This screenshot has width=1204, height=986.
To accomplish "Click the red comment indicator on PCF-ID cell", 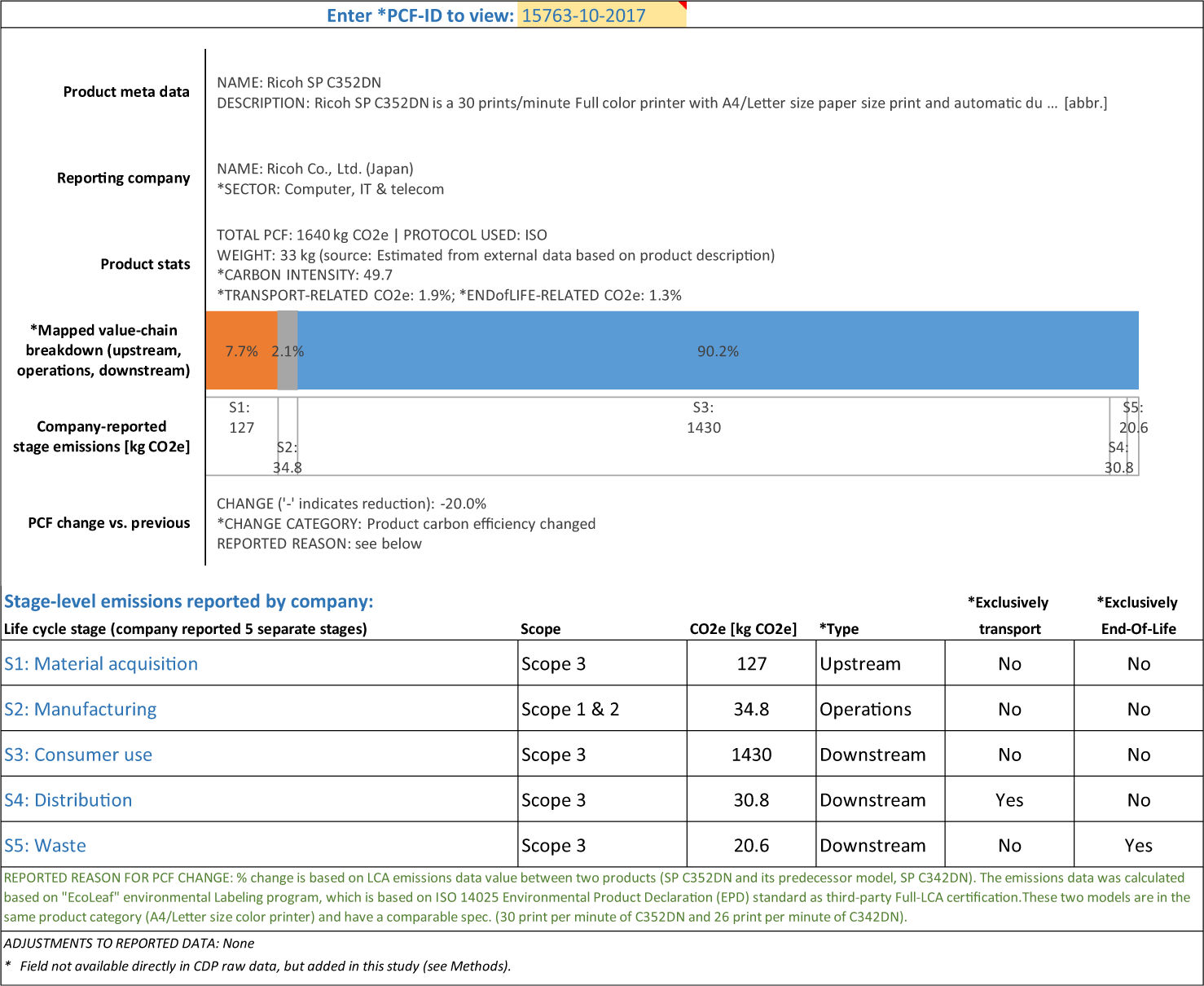I will point(683,5).
